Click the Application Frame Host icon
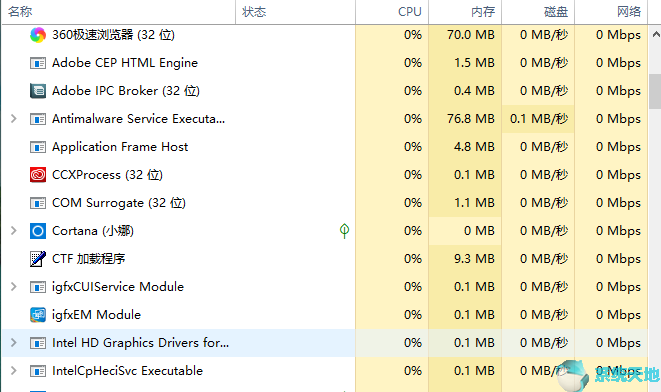Screen dimensions: 661x392 tap(38, 147)
